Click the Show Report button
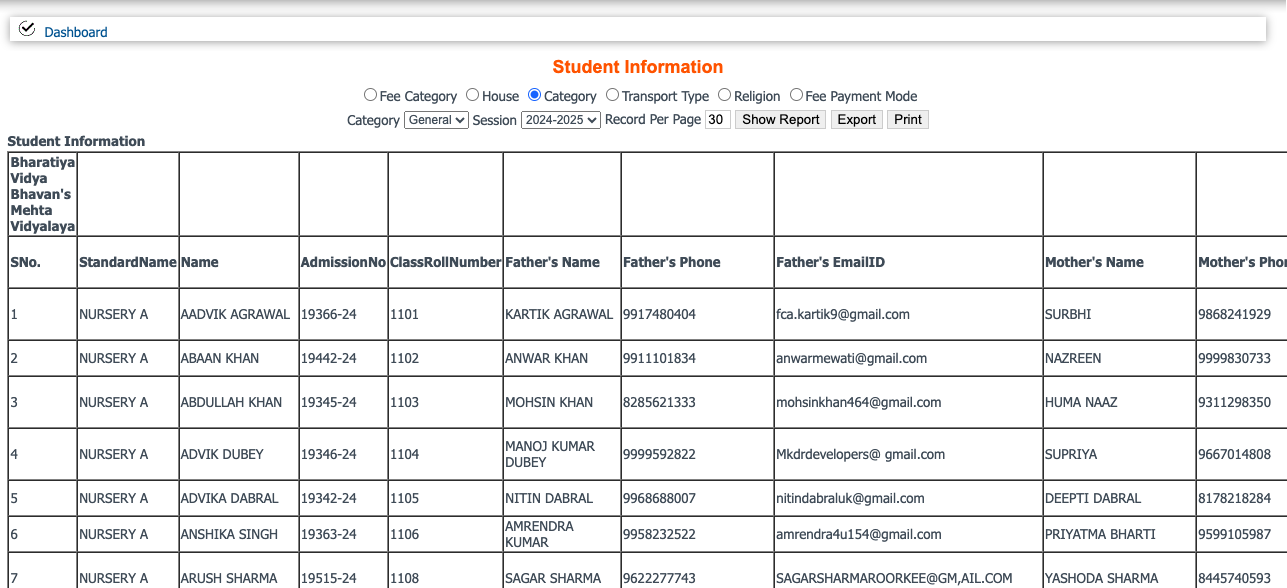Screen dimensions: 1287x588 (x=781, y=120)
